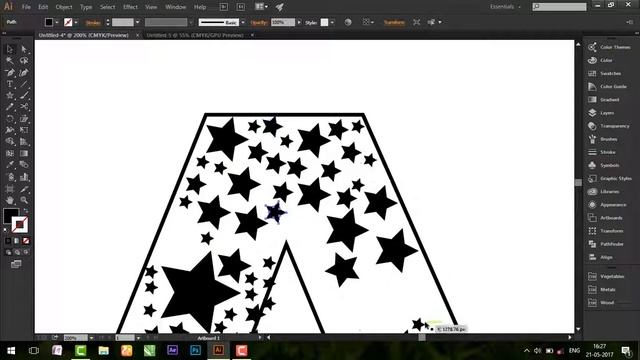Switch to the Untitled-5 document tab

[195, 36]
